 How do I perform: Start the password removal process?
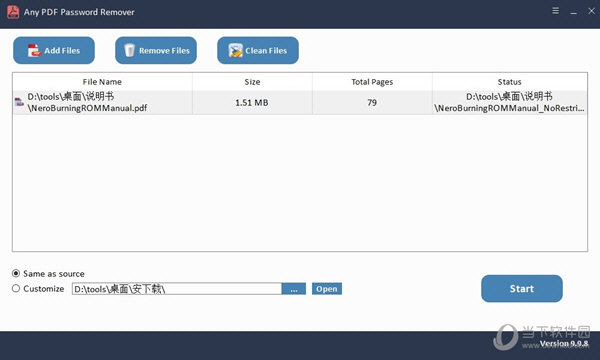(522, 288)
